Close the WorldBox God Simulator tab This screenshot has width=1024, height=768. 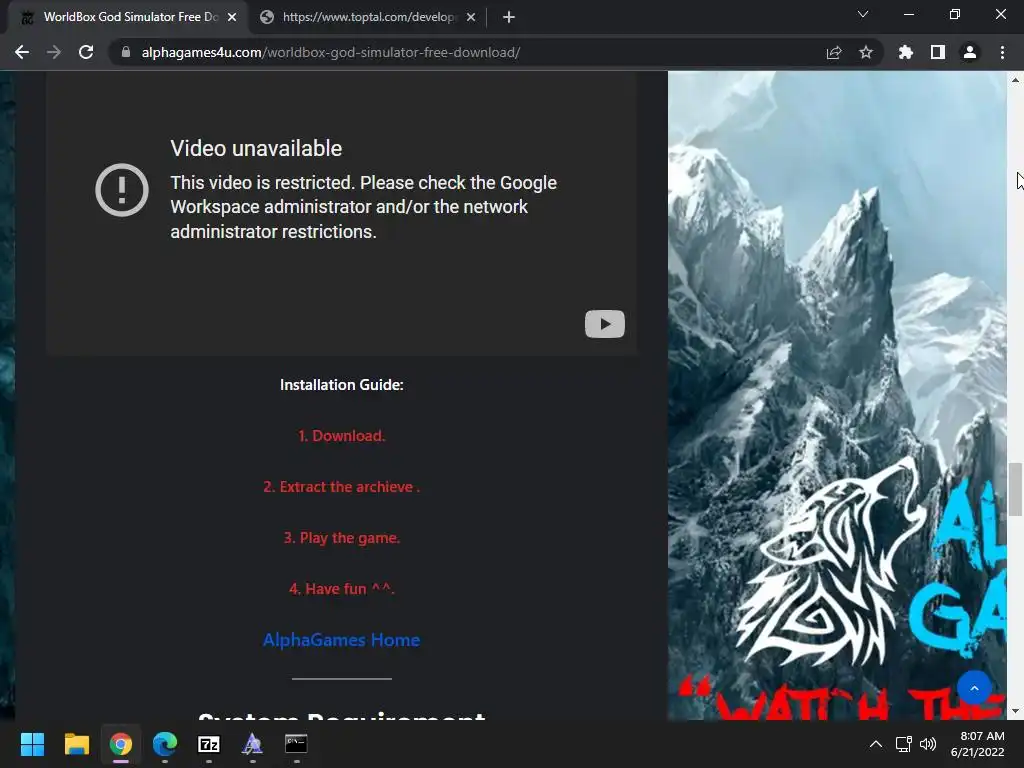232,17
